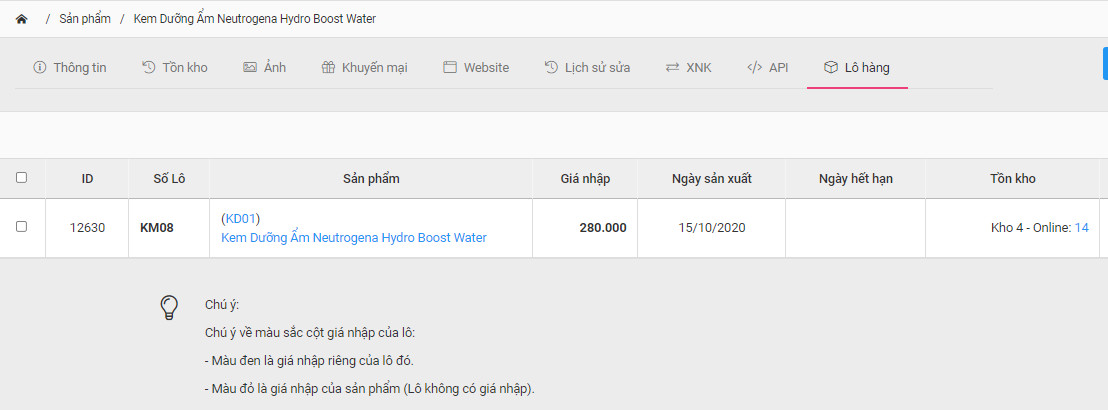Open the API tab
The width and height of the screenshot is (1108, 410).
(767, 68)
